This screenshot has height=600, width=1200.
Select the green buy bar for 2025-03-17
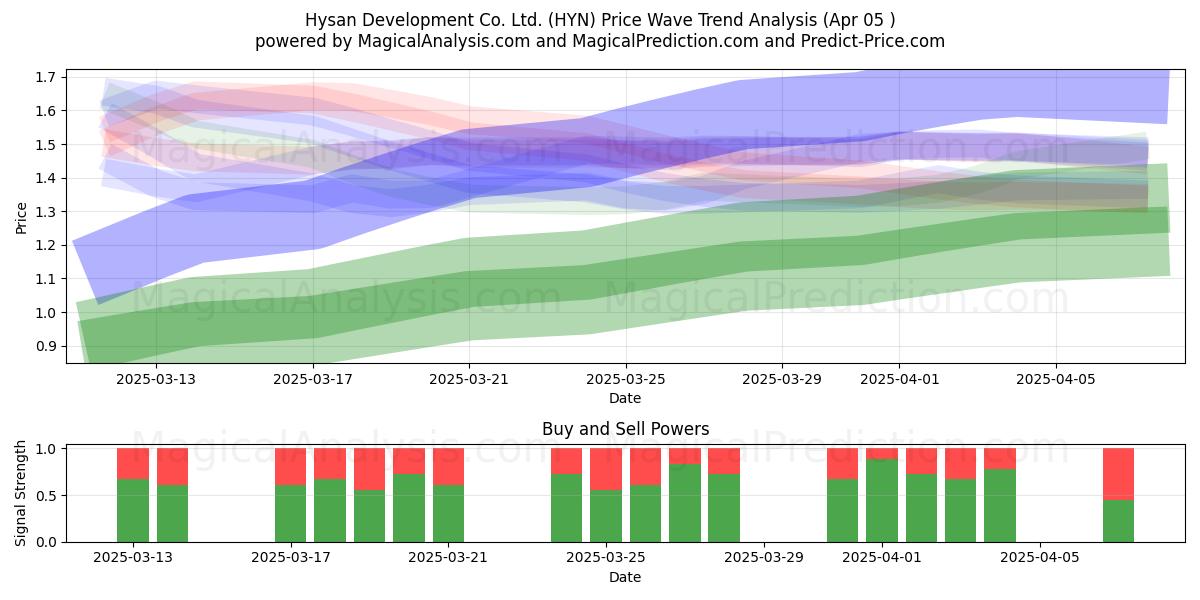(290, 513)
